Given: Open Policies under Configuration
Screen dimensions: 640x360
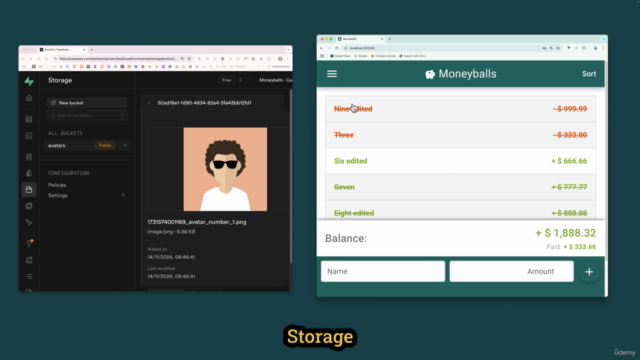Looking at the screenshot, I should tap(57, 185).
